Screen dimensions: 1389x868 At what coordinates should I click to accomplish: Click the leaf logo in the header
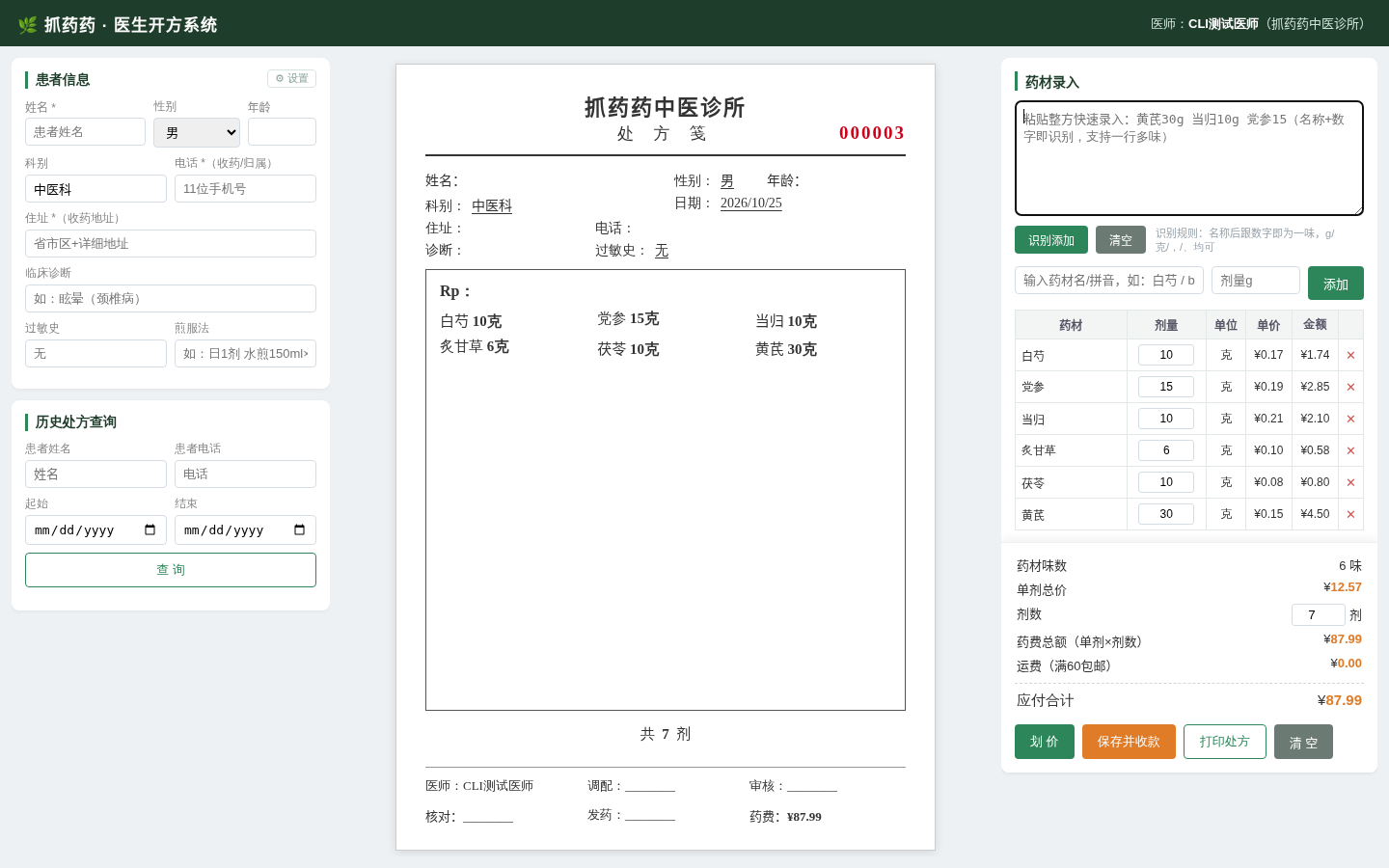pyautogui.click(x=27, y=24)
